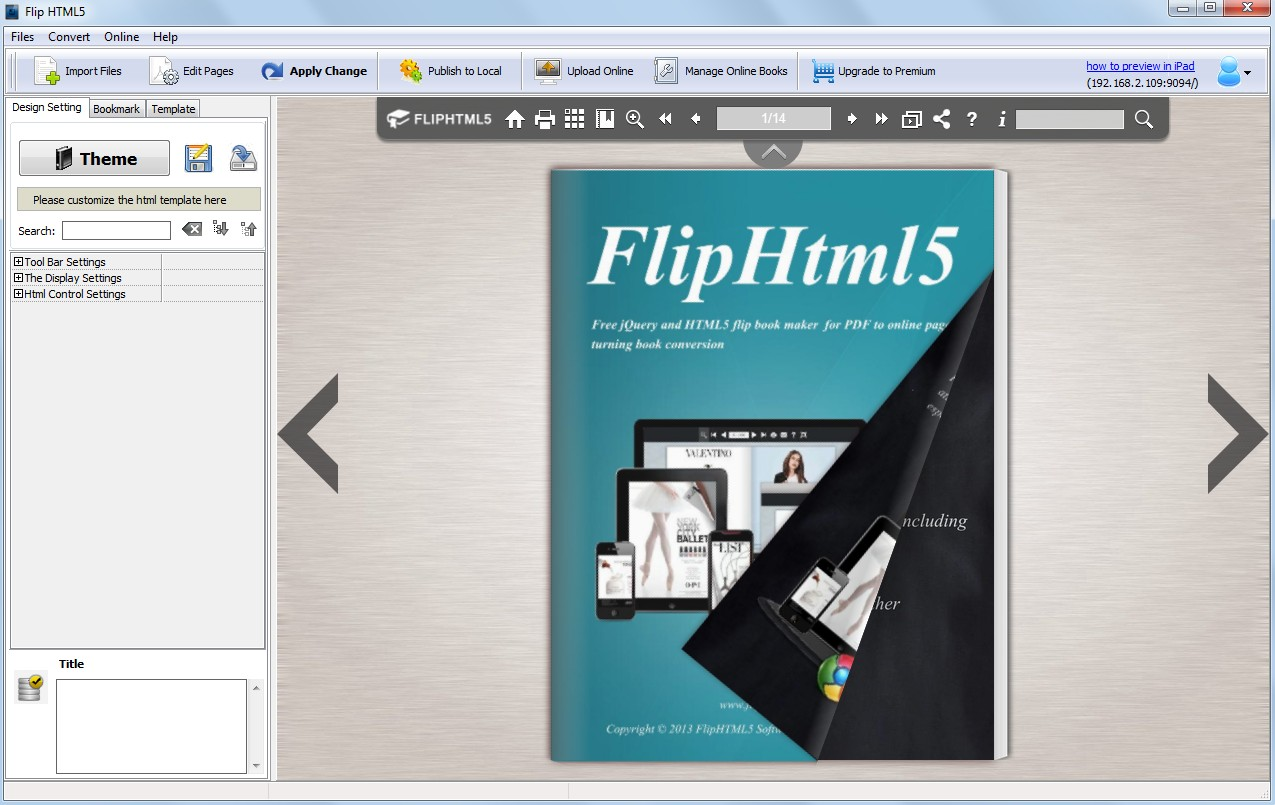Click the settings Search input field
This screenshot has height=805, width=1275.
(x=116, y=231)
